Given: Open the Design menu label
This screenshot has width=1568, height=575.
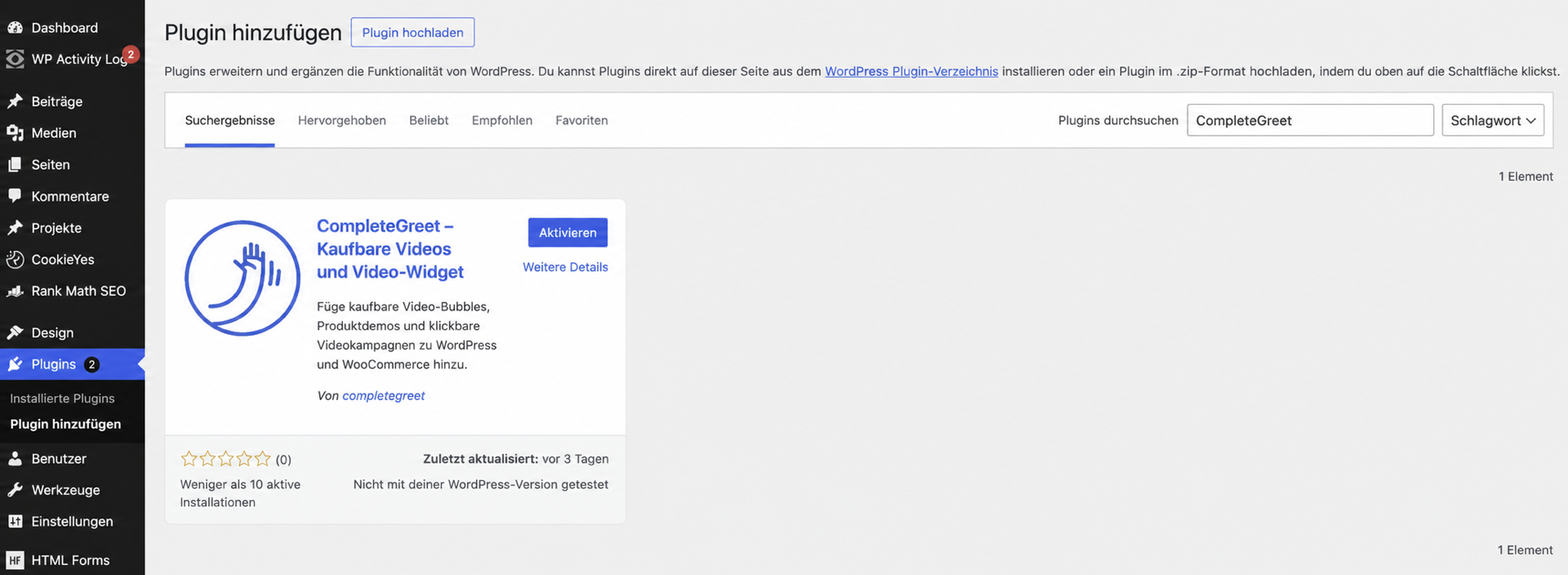Looking at the screenshot, I should [52, 332].
